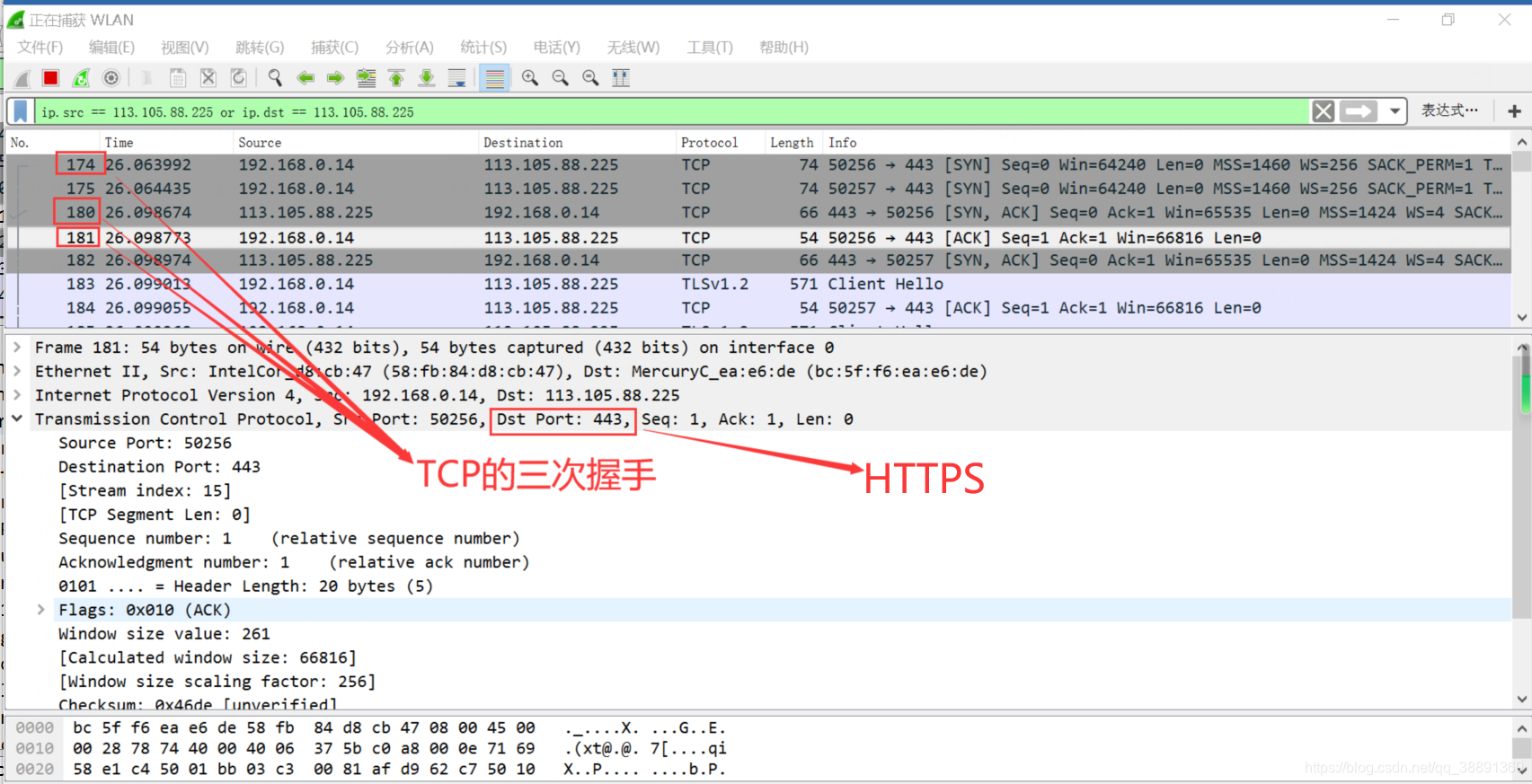Sort by the Protocol column header
Viewport: 1532px width, 784px height.
(719, 143)
